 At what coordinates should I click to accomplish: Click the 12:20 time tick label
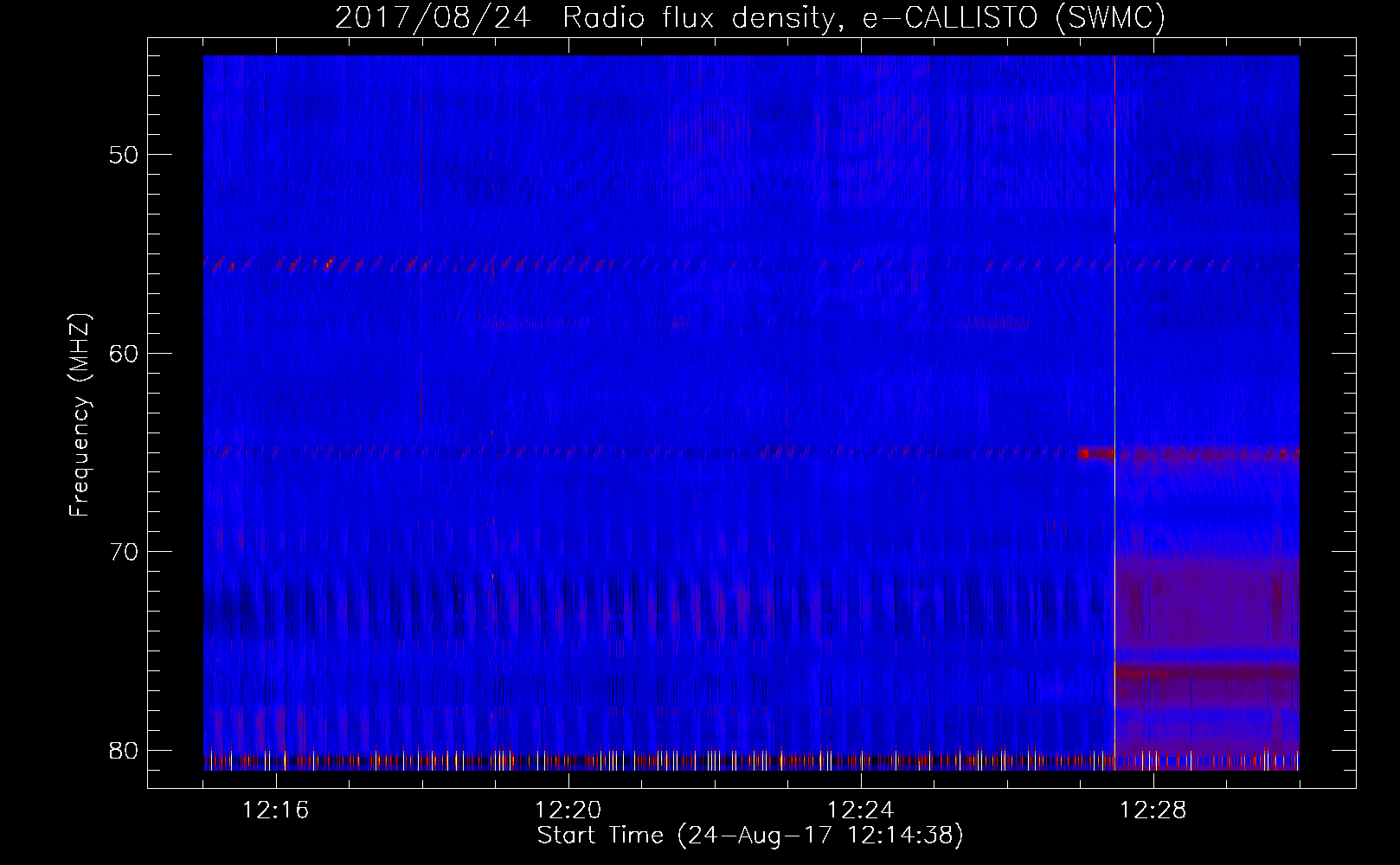(x=568, y=811)
